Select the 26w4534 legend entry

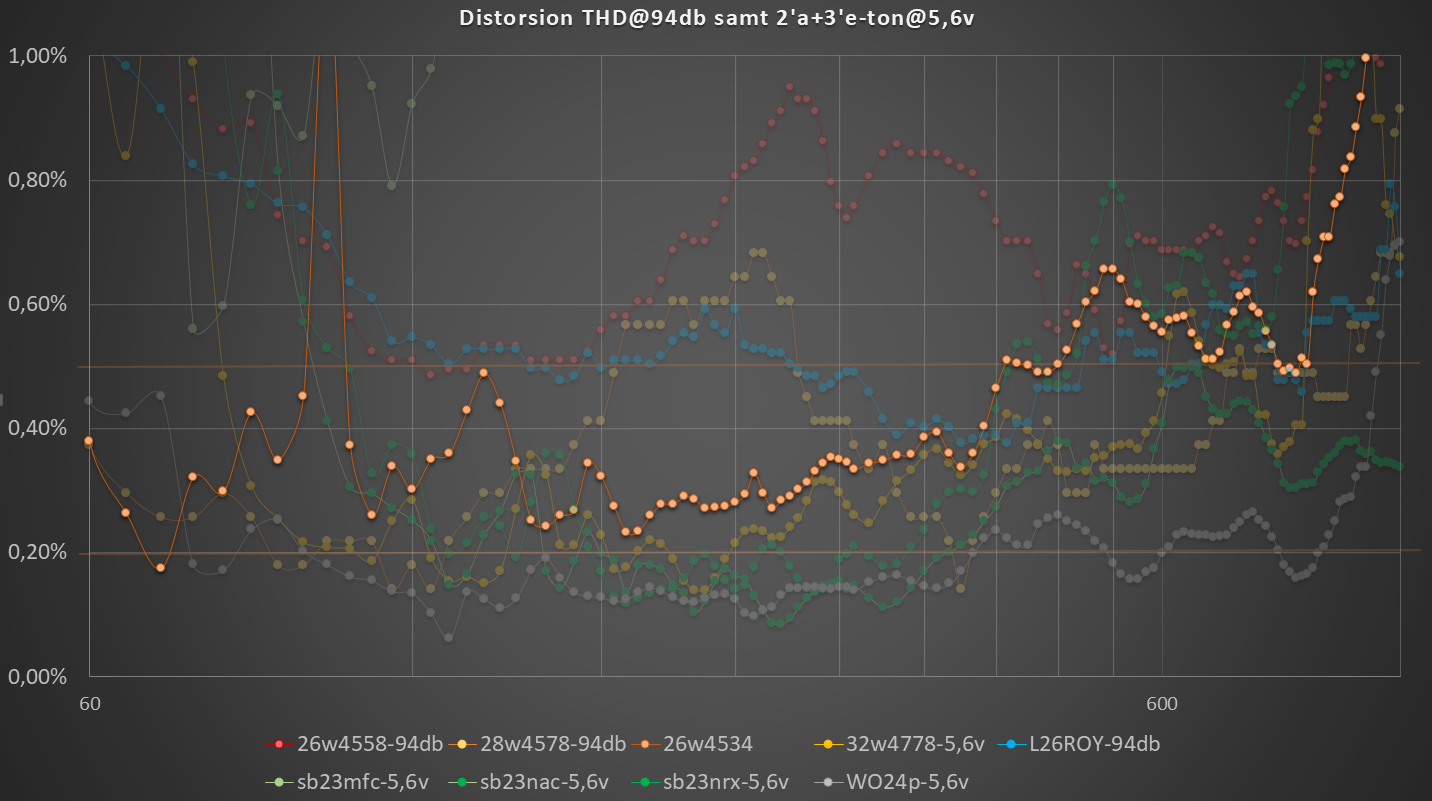pos(694,744)
